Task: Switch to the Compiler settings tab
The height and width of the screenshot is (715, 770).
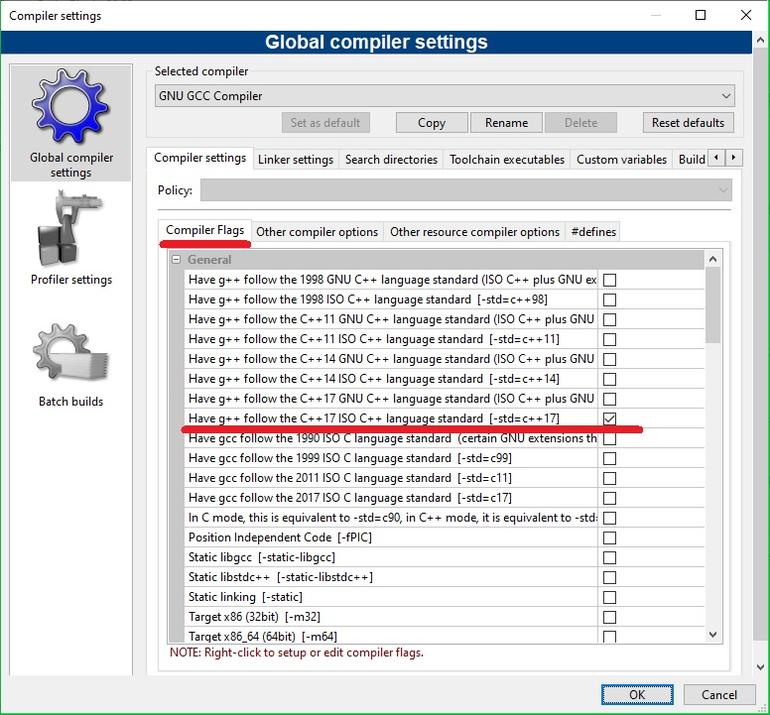Action: pos(200,158)
